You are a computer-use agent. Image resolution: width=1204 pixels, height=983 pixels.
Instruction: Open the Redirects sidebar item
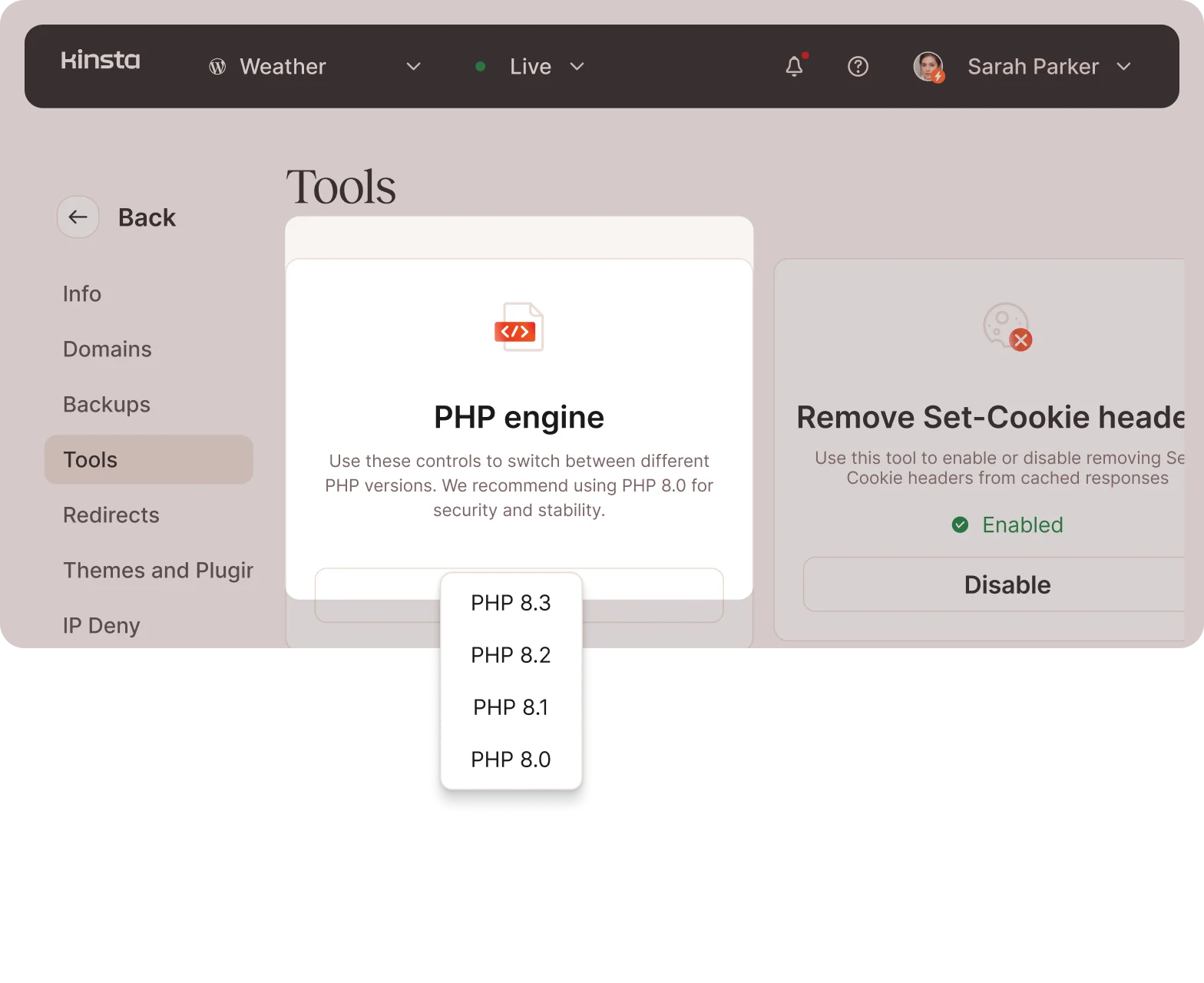tap(111, 515)
